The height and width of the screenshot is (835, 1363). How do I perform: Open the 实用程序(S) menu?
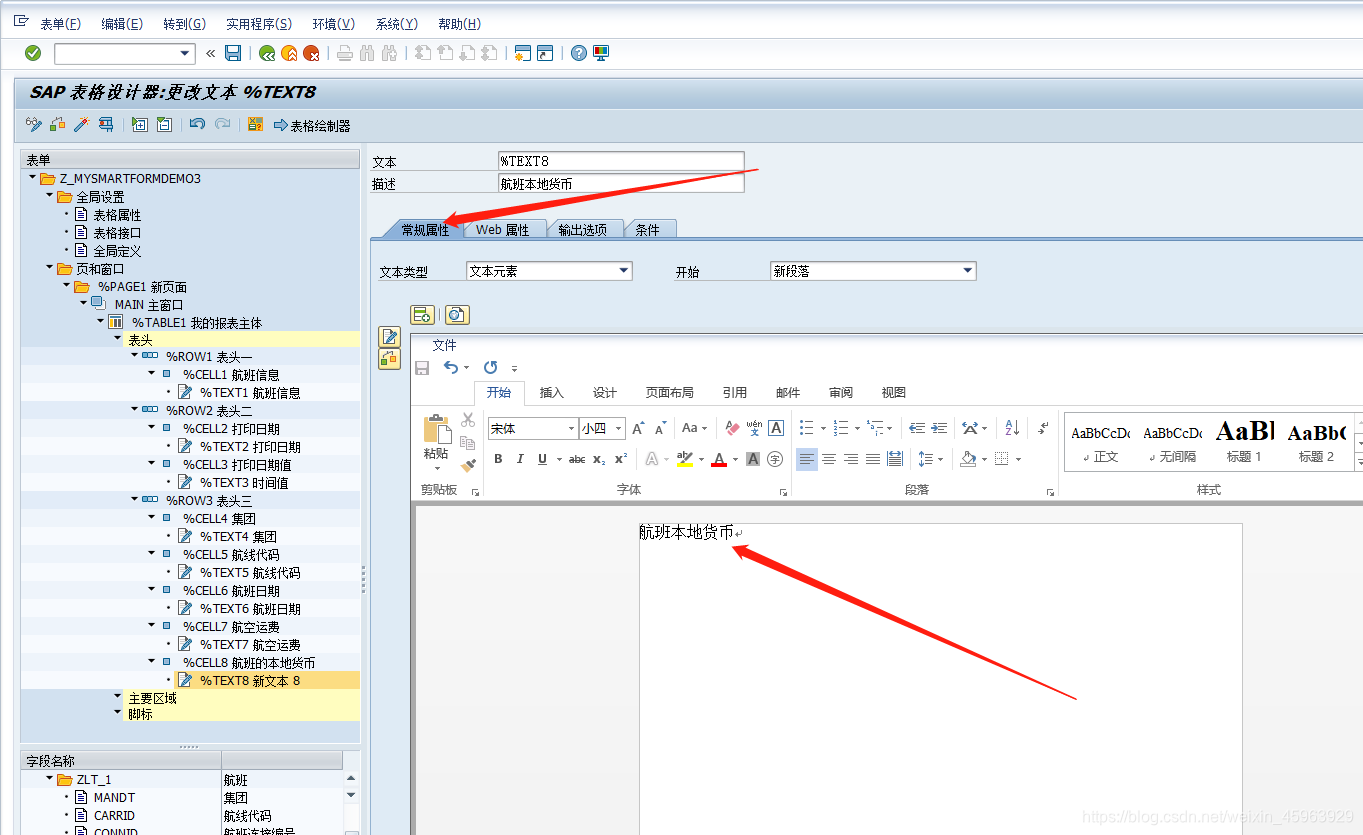coord(259,24)
